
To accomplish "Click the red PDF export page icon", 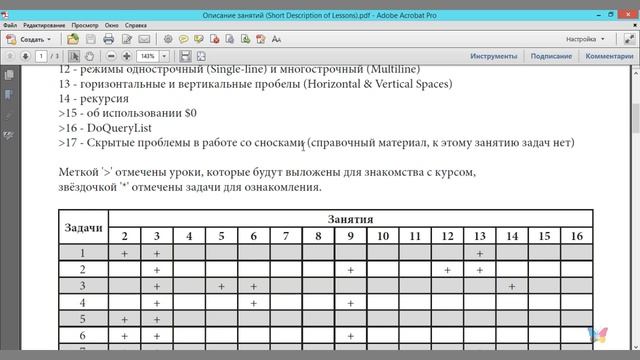I will pos(214,39).
